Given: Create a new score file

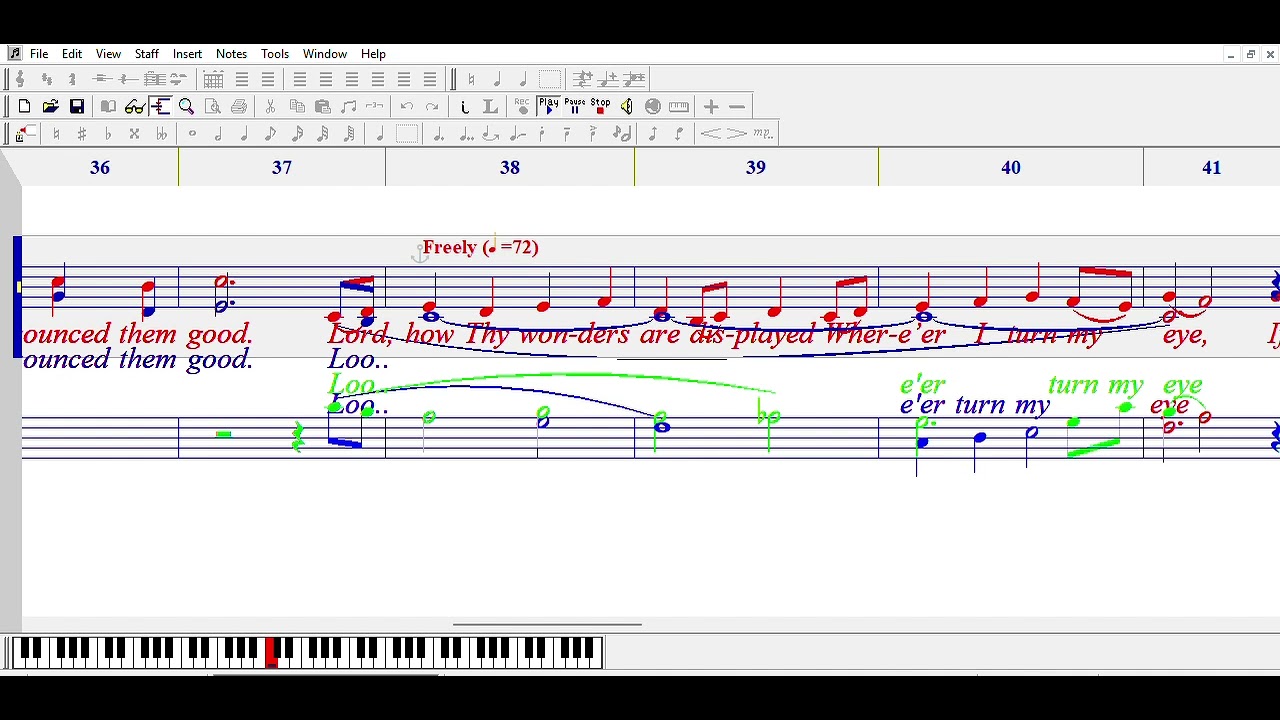Looking at the screenshot, I should [x=24, y=106].
